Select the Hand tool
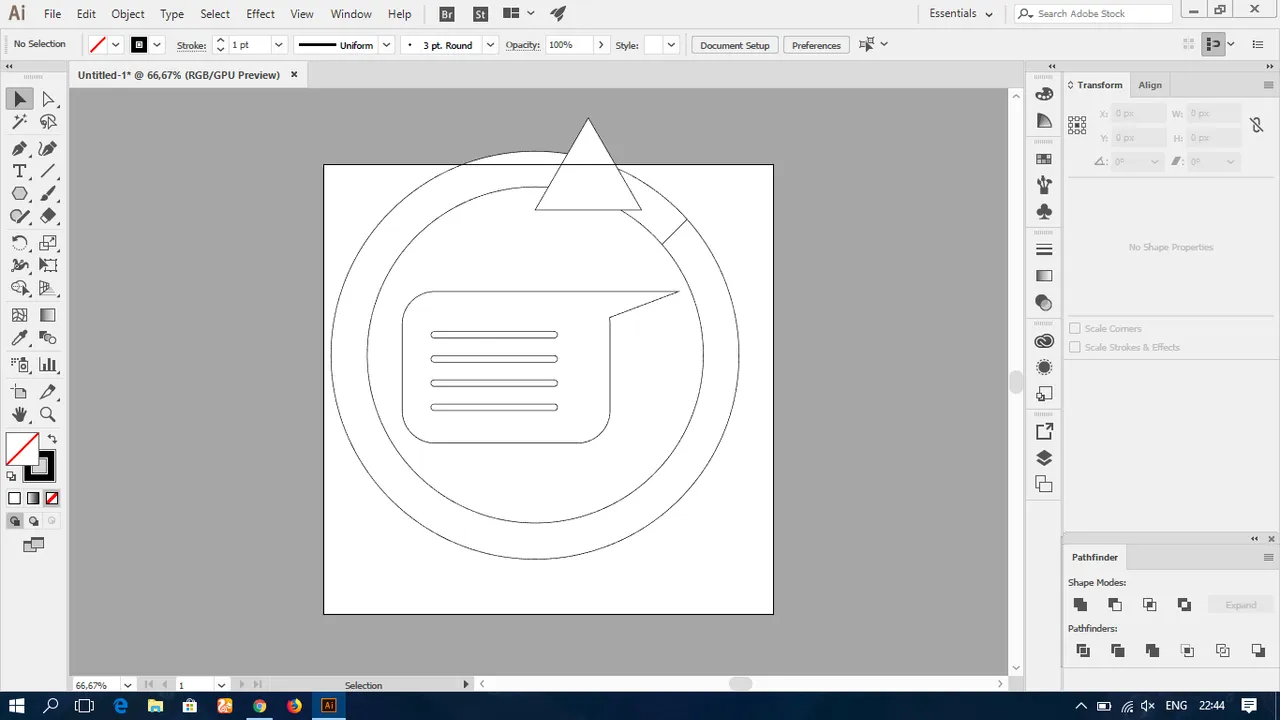The width and height of the screenshot is (1280, 720). pyautogui.click(x=19, y=414)
